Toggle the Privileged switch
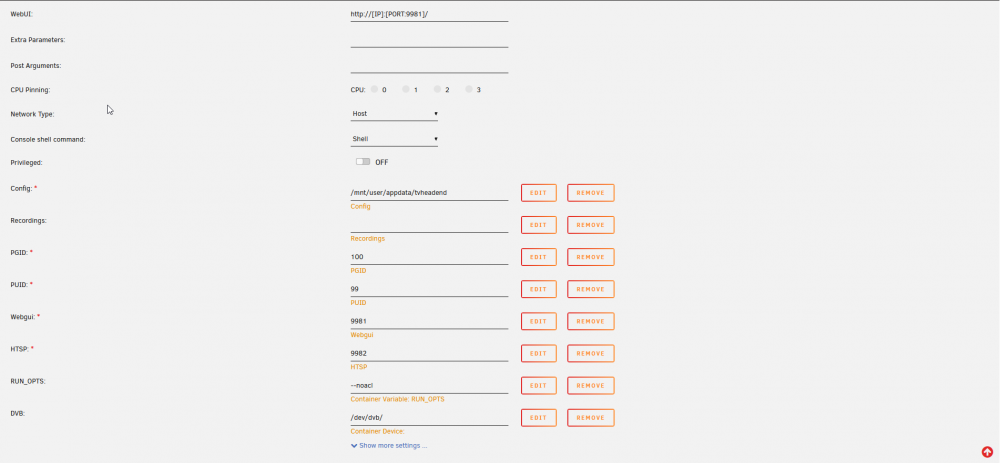The height and width of the screenshot is (463, 1000). point(363,162)
